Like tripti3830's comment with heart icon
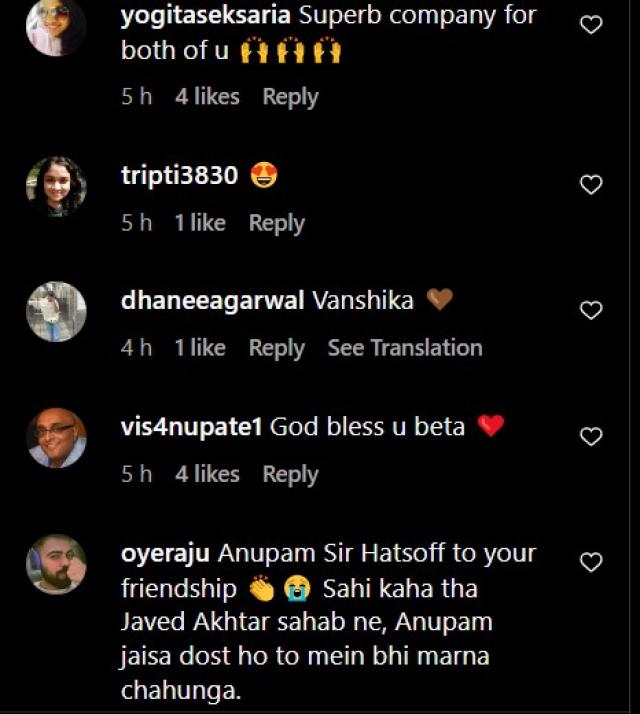Image resolution: width=640 pixels, height=714 pixels. tap(591, 185)
